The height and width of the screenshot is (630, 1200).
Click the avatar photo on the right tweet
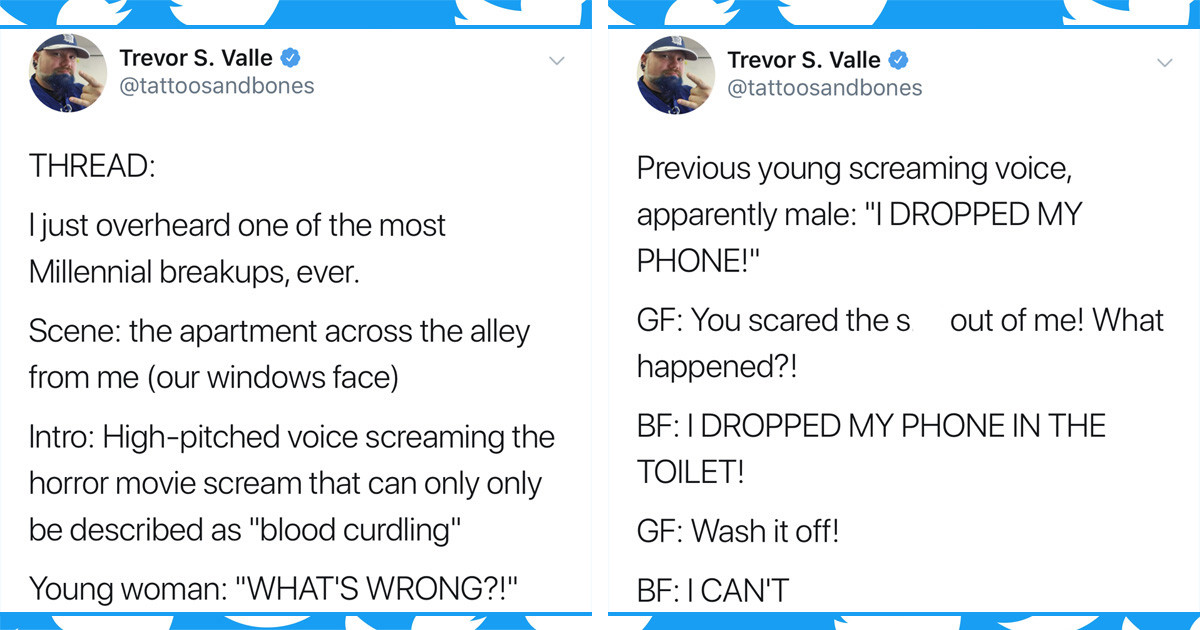point(676,76)
